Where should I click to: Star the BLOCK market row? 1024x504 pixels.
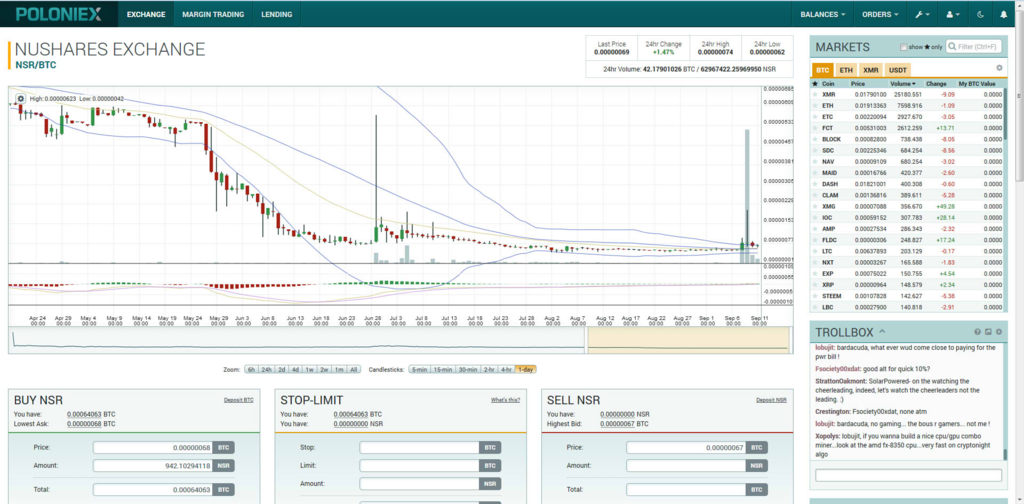[814, 140]
